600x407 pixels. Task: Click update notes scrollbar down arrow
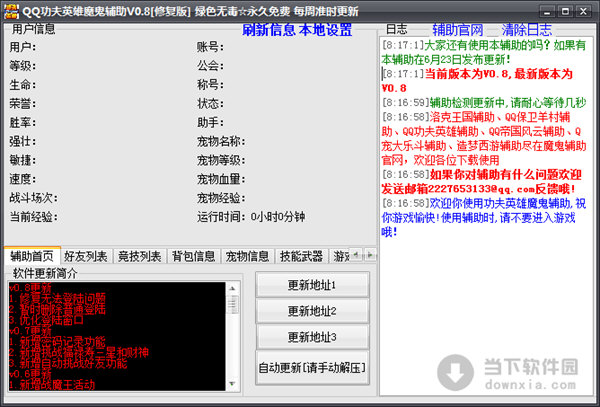[x=232, y=384]
